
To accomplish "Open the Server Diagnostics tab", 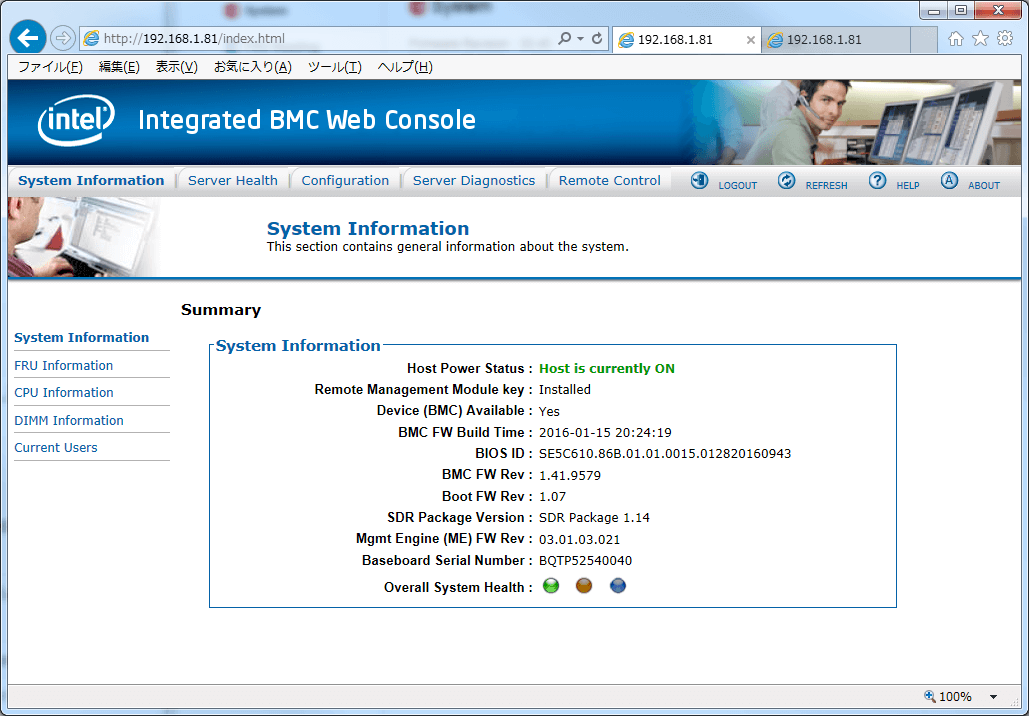I will point(474,180).
